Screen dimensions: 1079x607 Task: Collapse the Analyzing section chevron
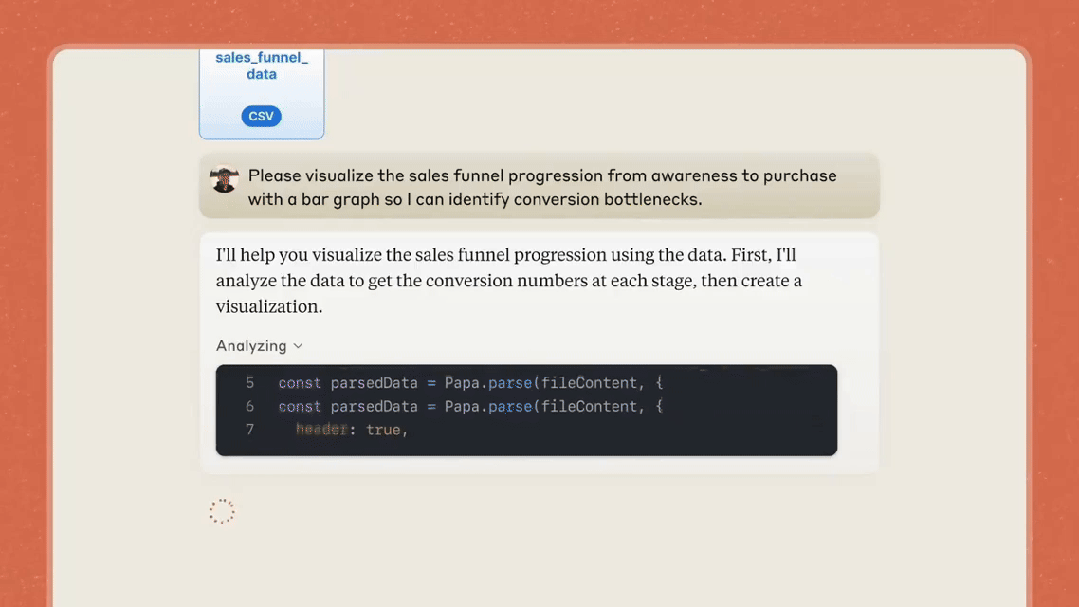pos(298,346)
